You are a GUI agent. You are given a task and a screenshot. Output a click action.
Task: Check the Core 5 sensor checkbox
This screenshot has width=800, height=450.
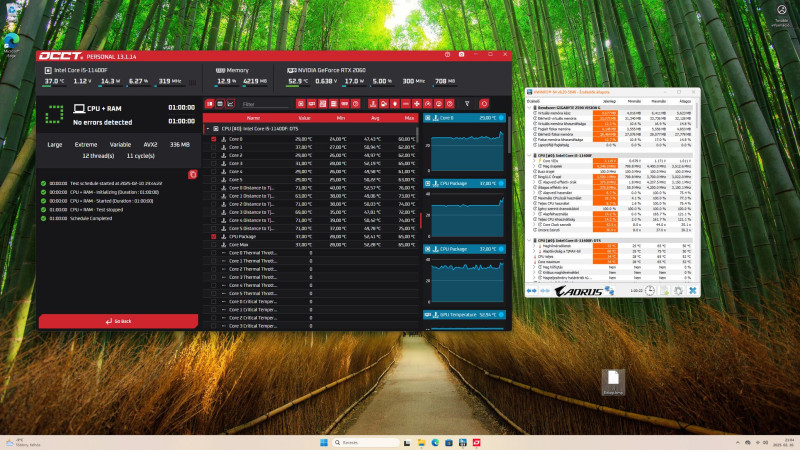tap(213, 180)
